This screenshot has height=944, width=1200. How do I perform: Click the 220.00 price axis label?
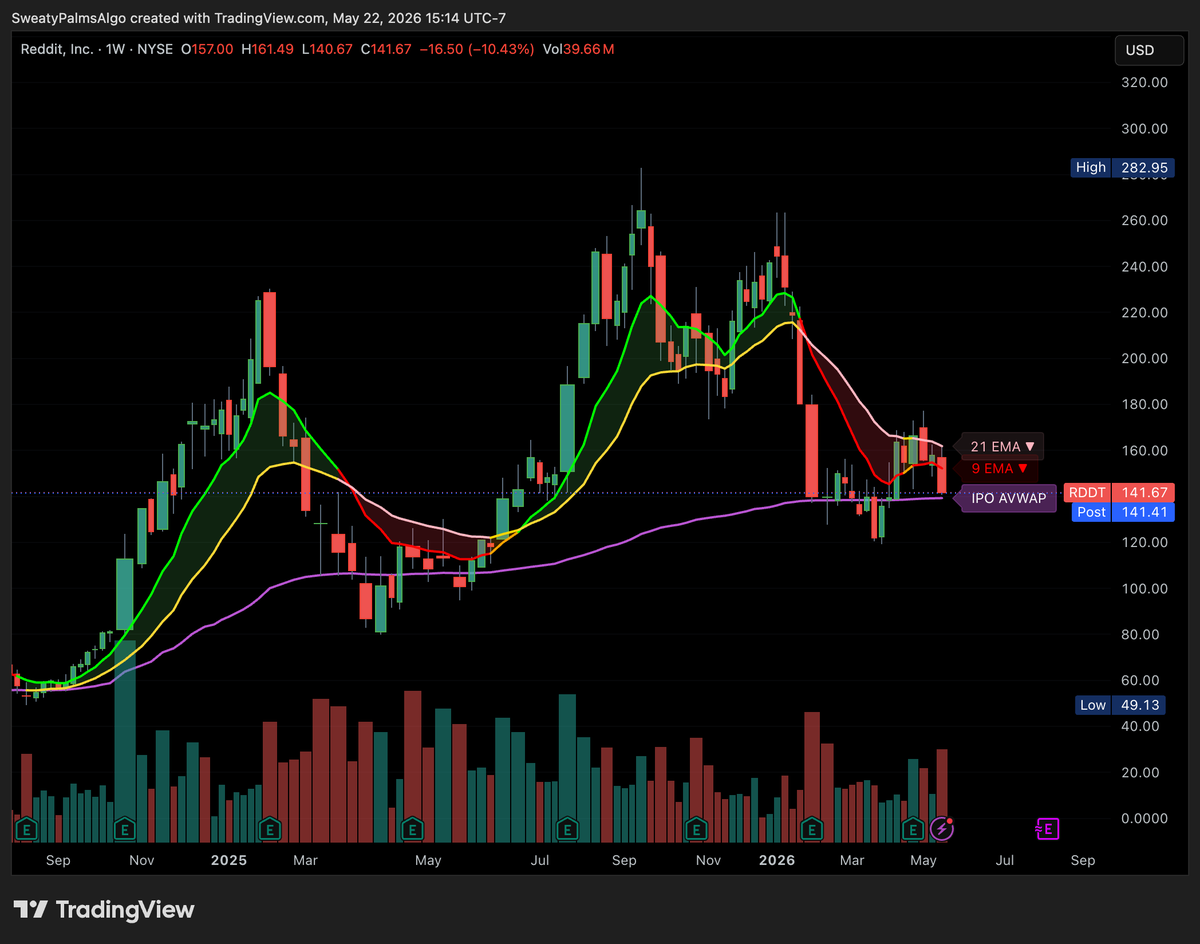point(1145,313)
